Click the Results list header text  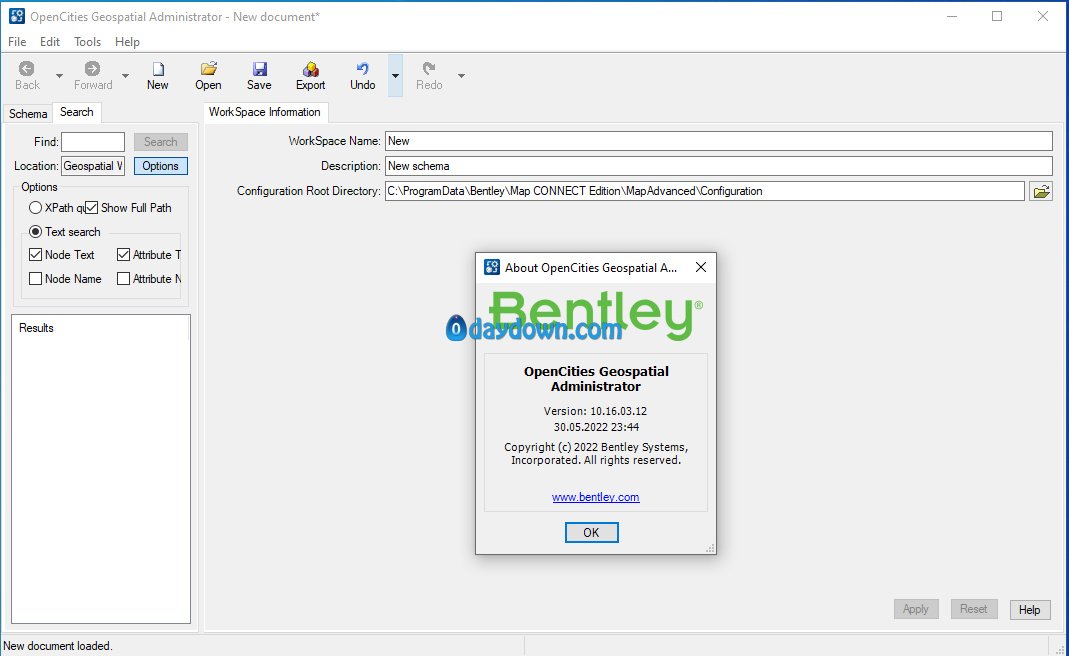pos(36,328)
